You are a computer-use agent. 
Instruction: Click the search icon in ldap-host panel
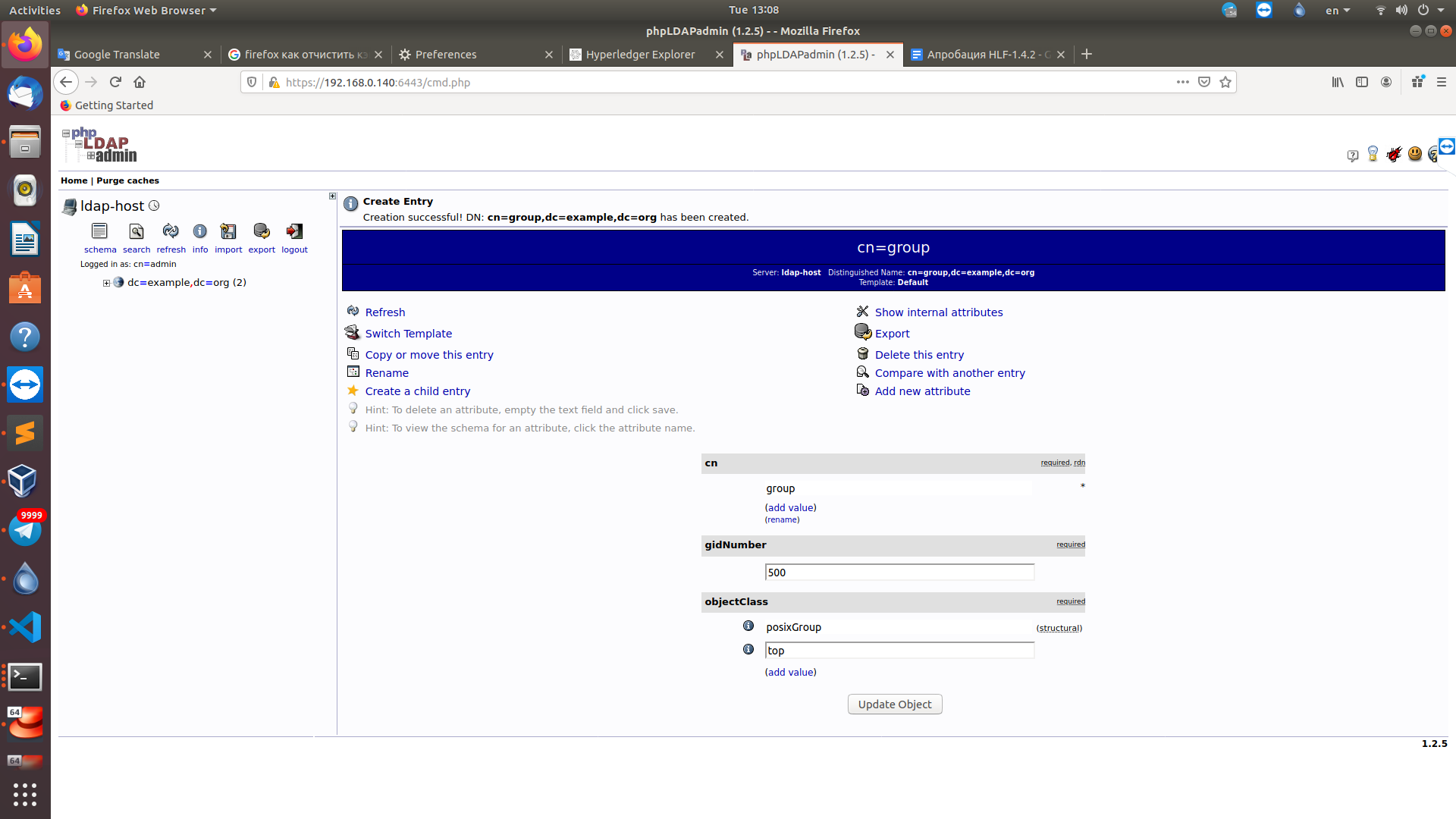click(136, 231)
